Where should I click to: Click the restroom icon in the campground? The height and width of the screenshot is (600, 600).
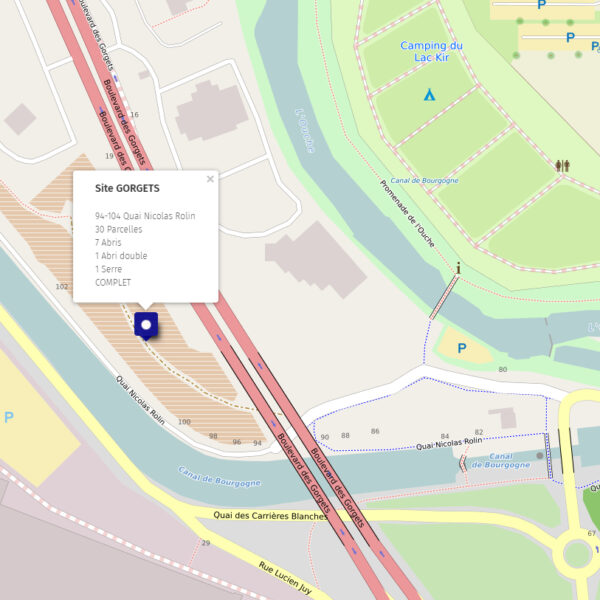tap(562, 166)
